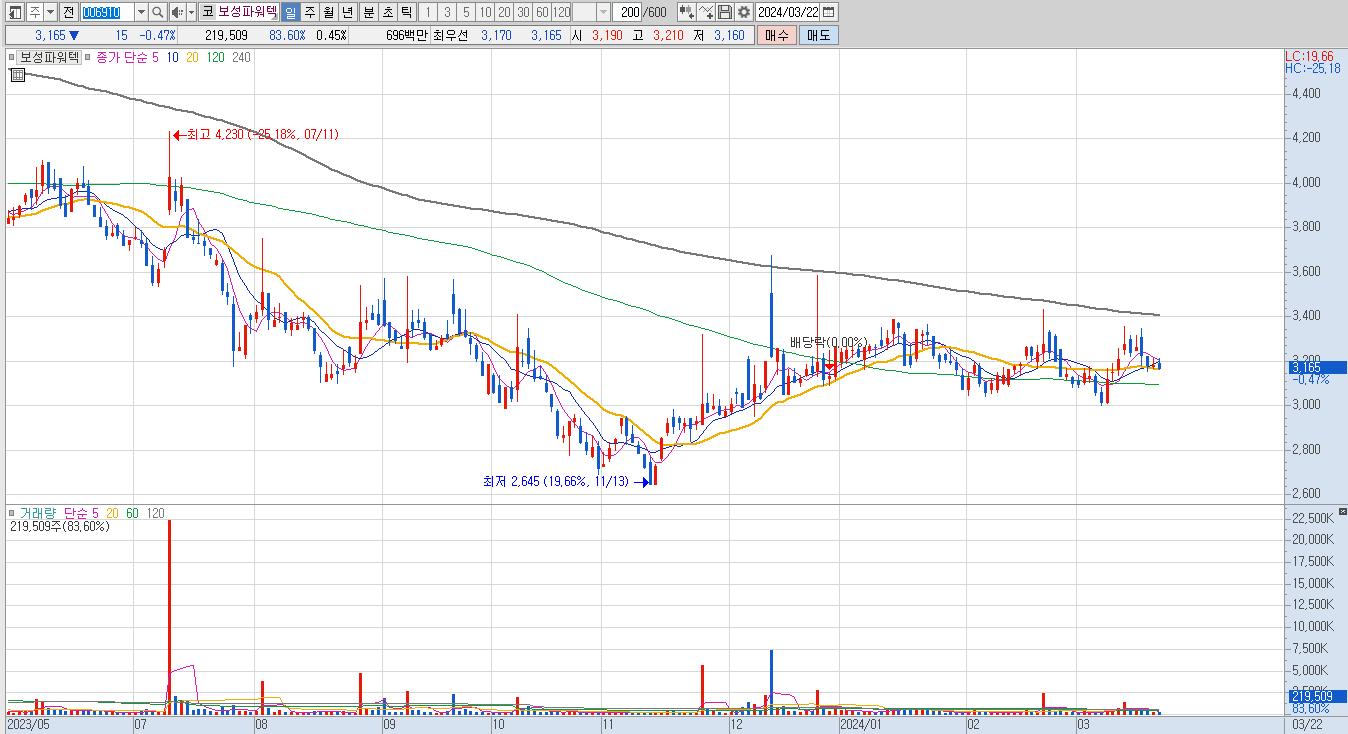The image size is (1348, 734).
Task: Open the calendar date picker icon
Action: coord(829,12)
